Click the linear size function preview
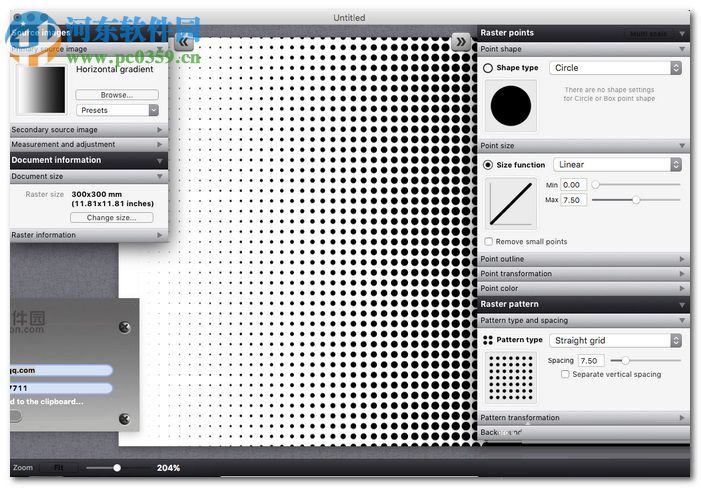This screenshot has width=701, height=488. [511, 203]
